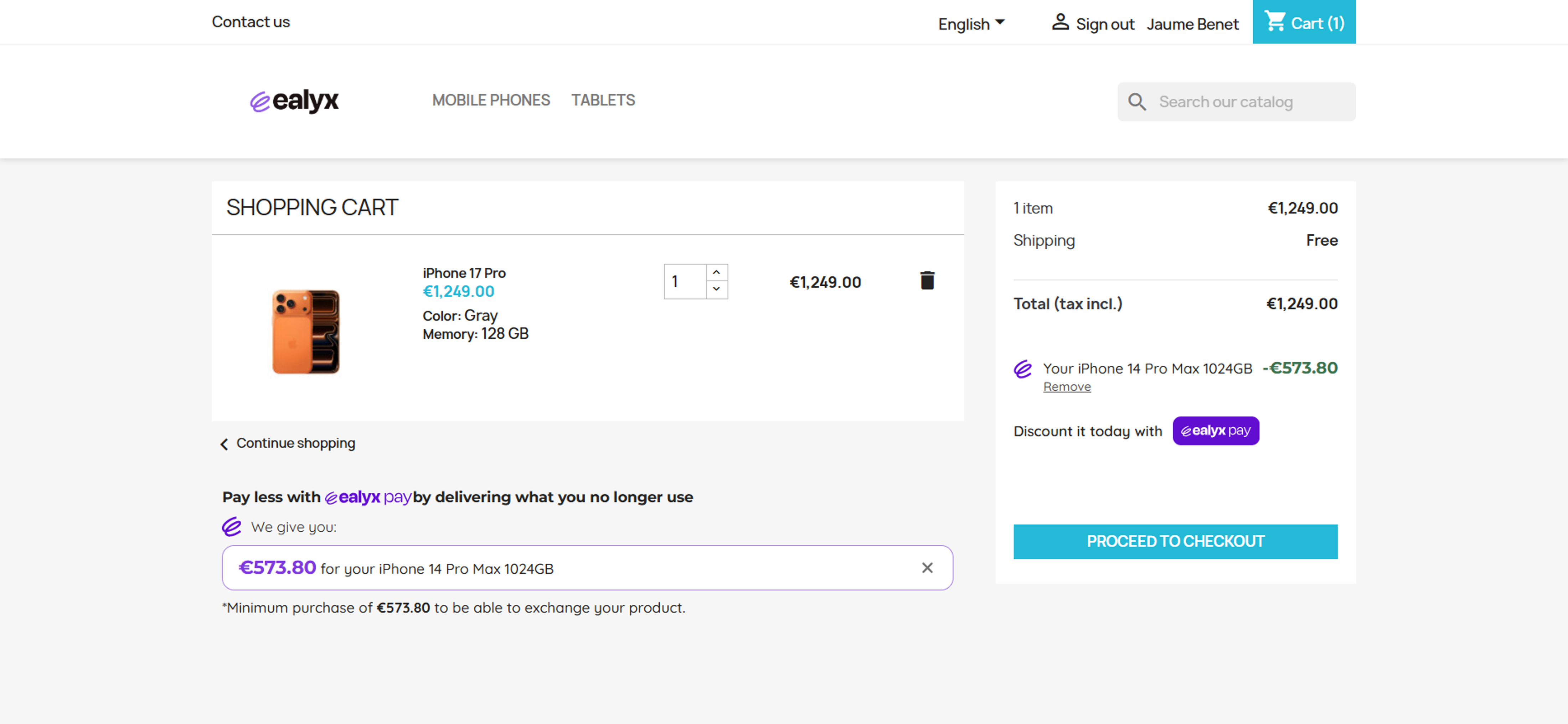Click Proceed to Checkout button

click(1175, 541)
